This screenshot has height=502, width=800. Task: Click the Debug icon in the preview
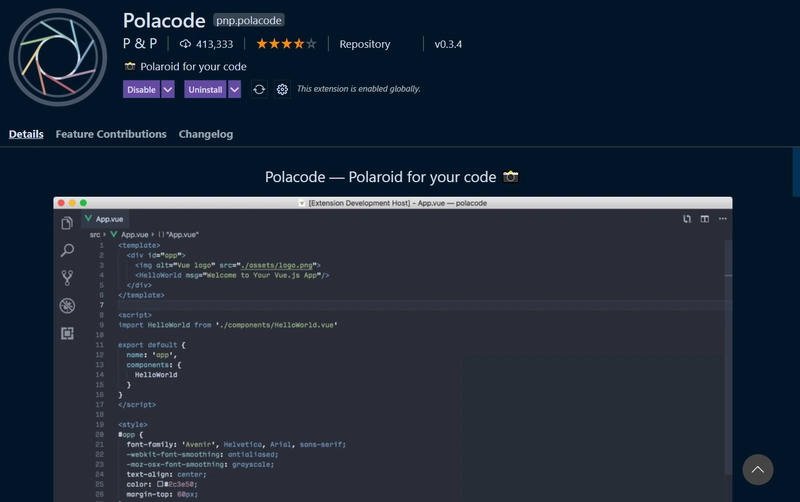click(x=67, y=306)
